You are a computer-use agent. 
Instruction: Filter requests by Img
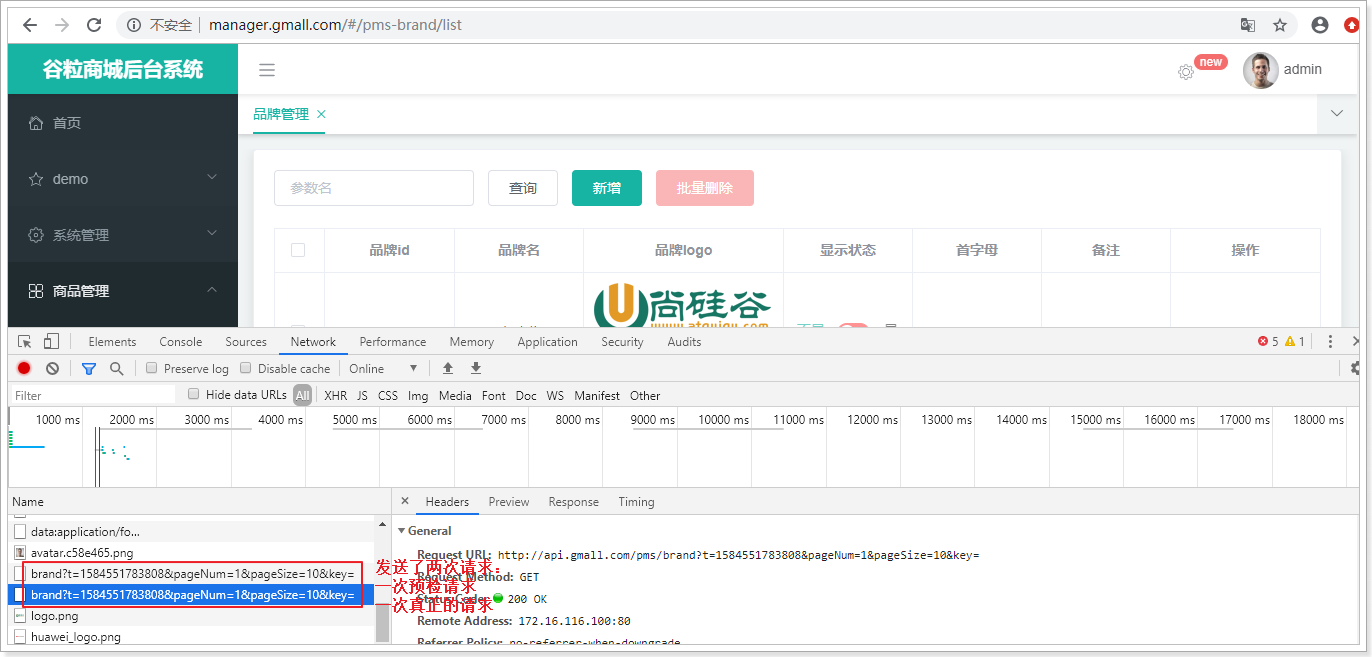(x=418, y=396)
